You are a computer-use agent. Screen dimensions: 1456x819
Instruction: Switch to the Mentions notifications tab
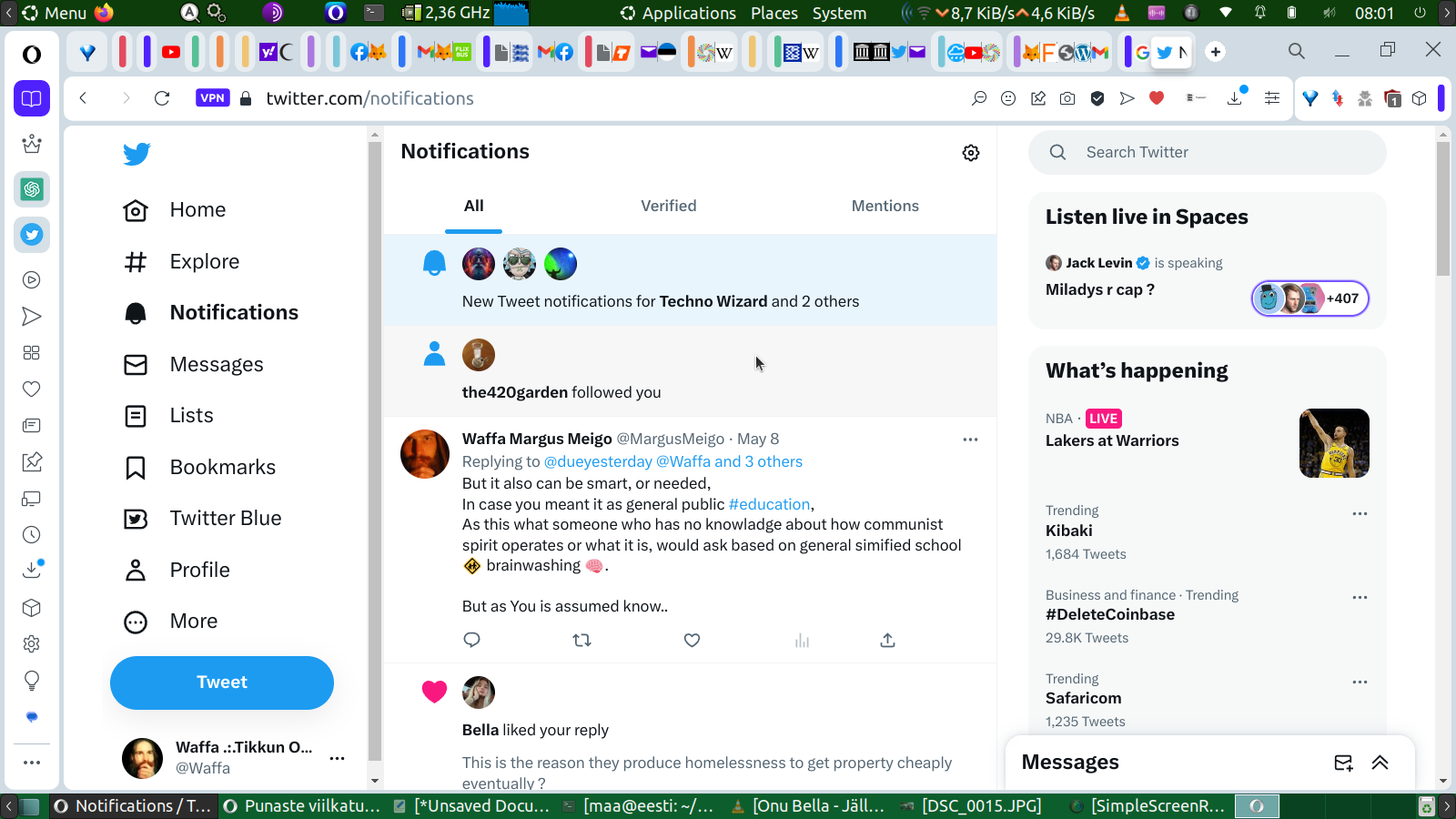pos(885,207)
